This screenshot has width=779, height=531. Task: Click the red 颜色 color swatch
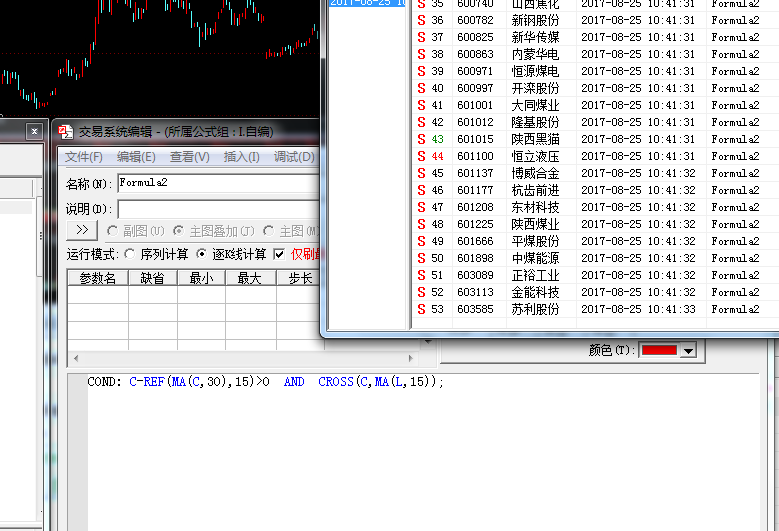click(x=659, y=351)
